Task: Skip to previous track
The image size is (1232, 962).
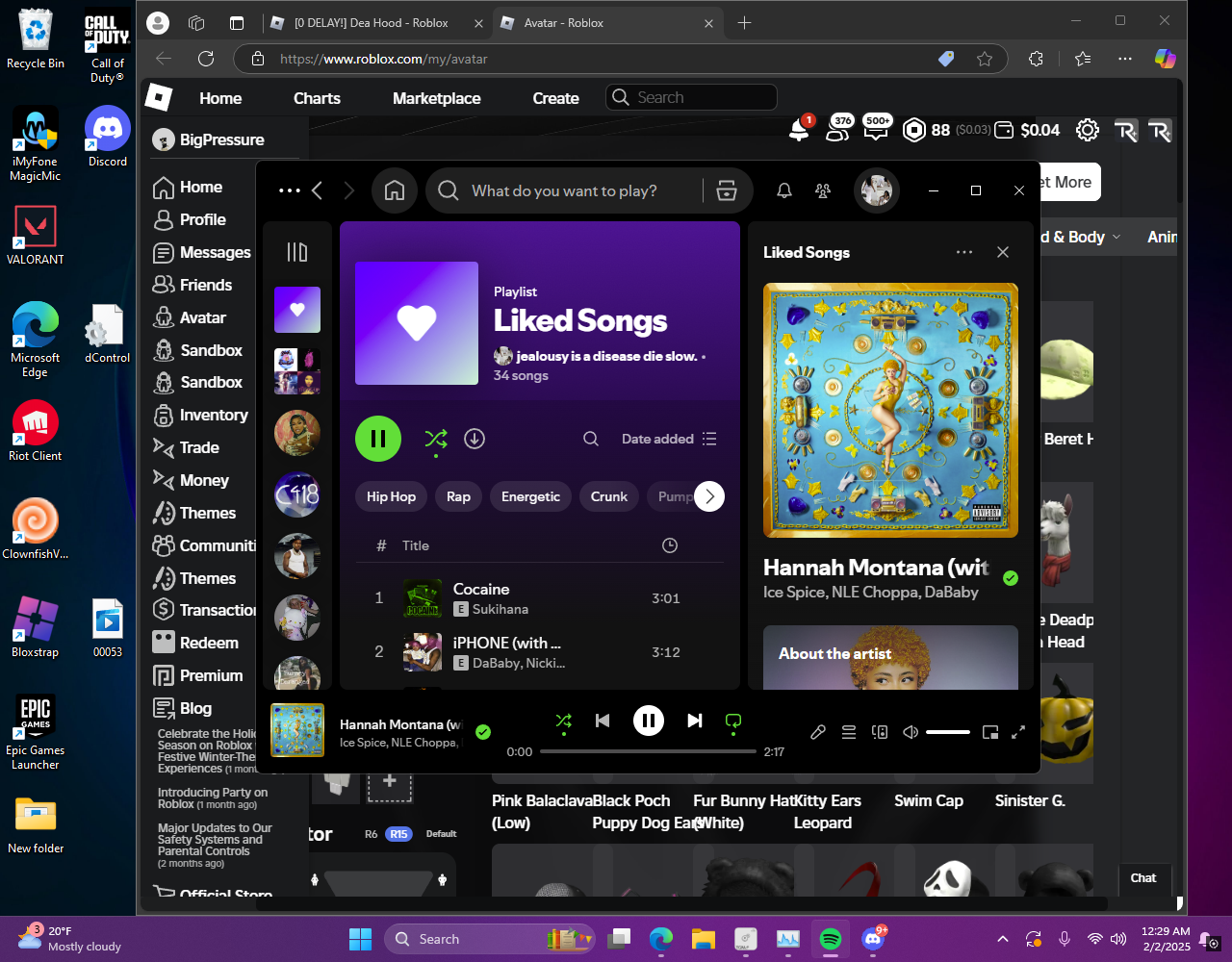Action: (603, 721)
